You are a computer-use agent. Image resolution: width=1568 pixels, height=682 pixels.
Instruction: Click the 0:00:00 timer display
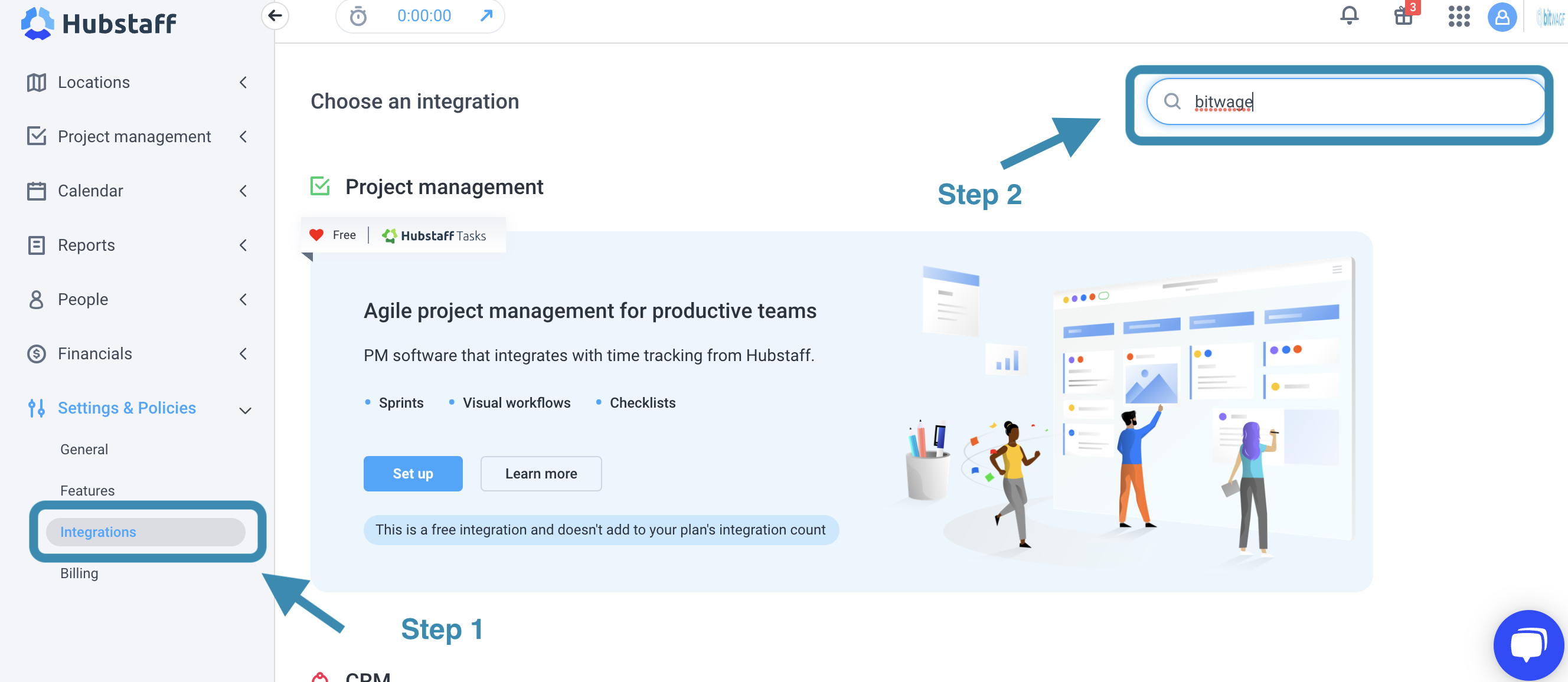coord(424,15)
